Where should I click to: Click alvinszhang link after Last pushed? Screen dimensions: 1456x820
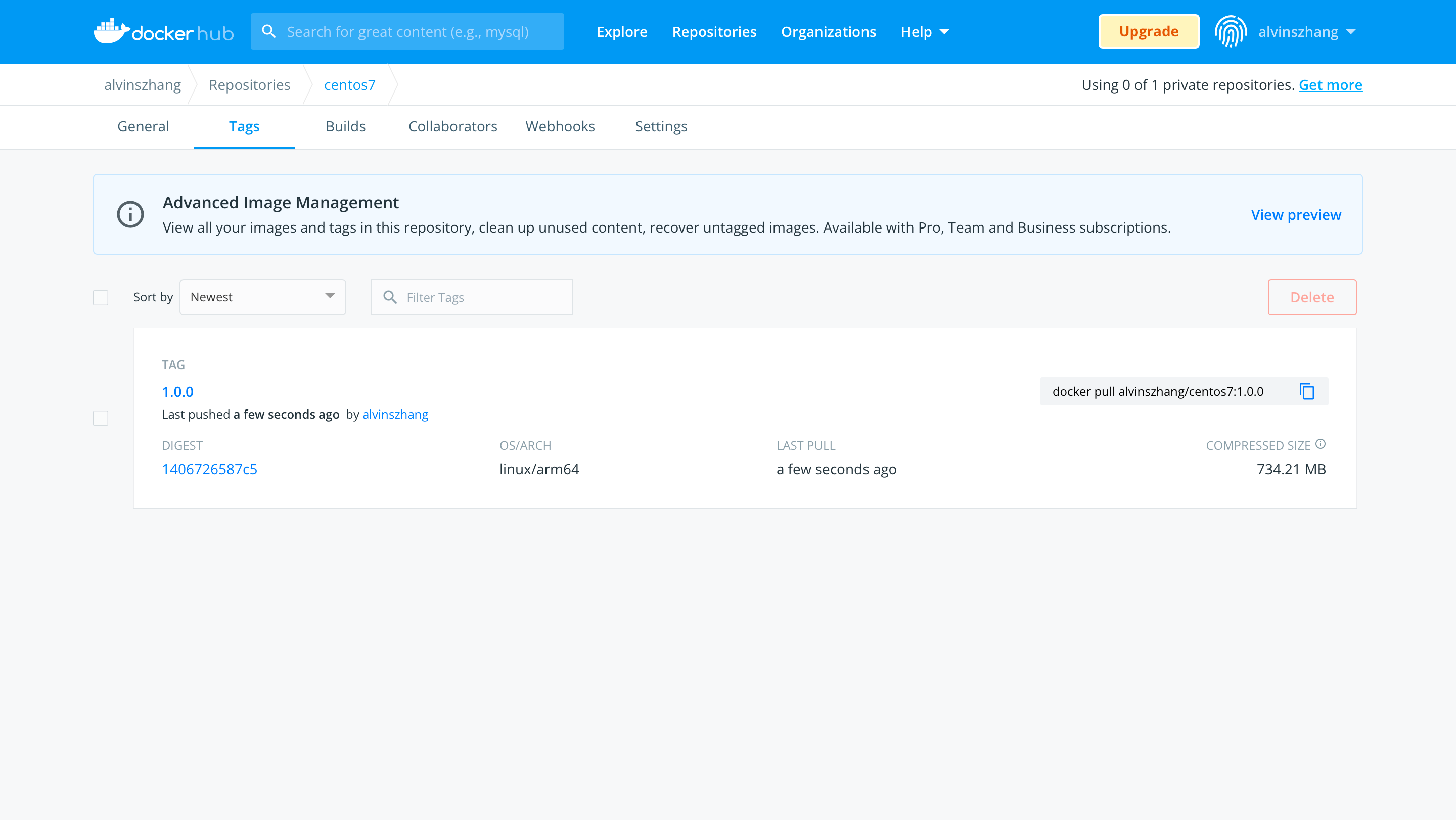(395, 414)
